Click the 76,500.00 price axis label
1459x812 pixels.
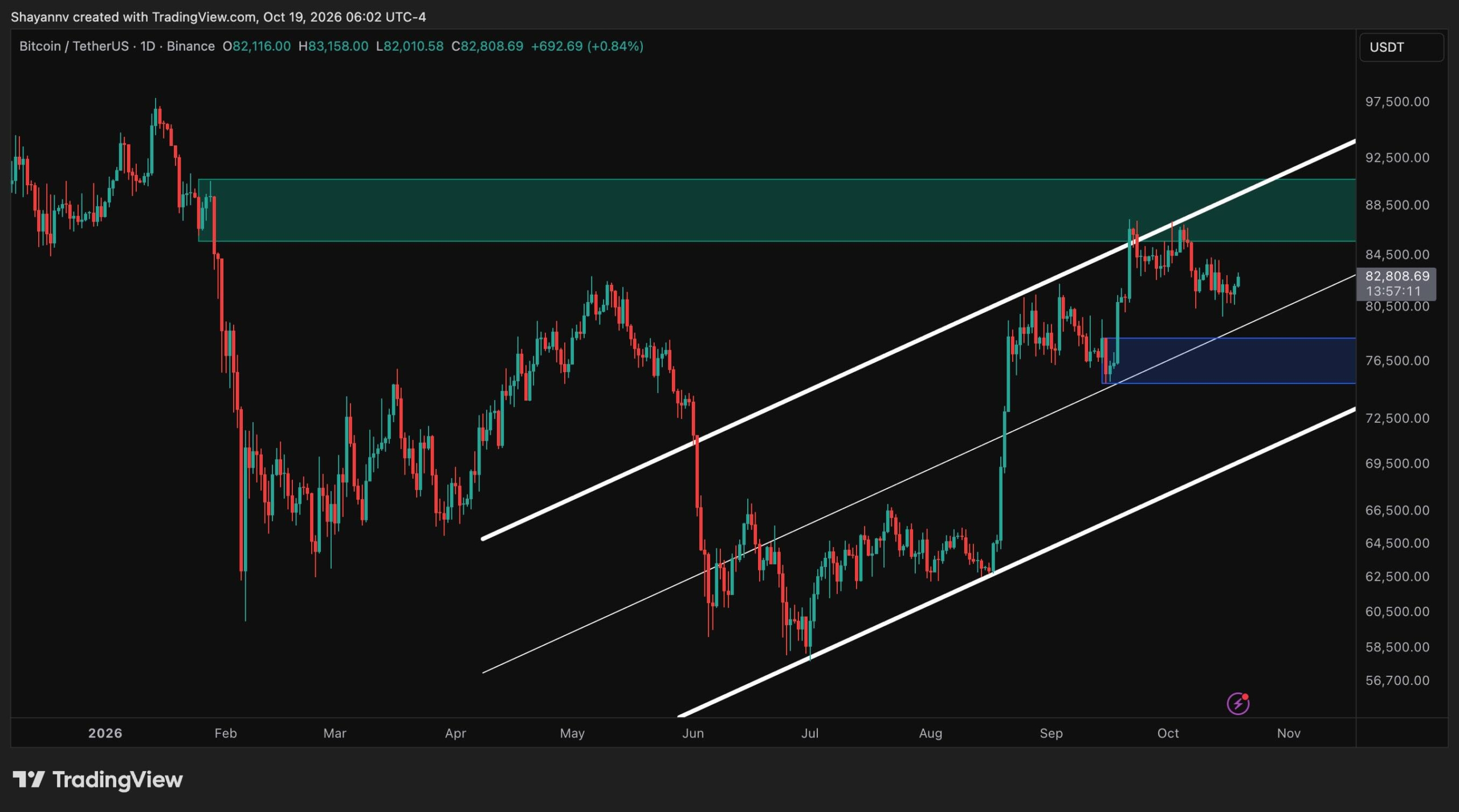tap(1397, 361)
